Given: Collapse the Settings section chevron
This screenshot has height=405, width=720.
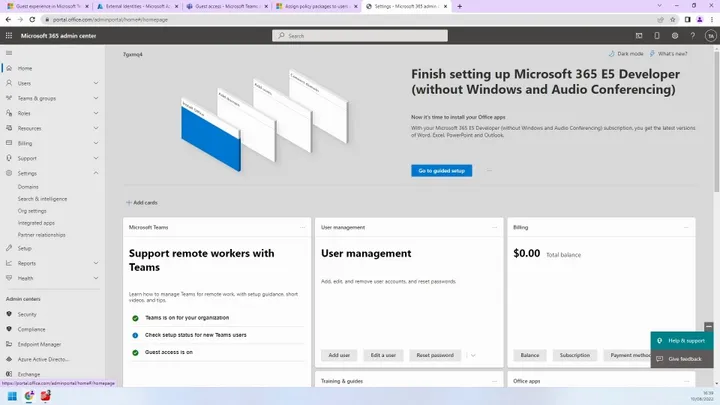Looking at the screenshot, I should tap(96, 173).
